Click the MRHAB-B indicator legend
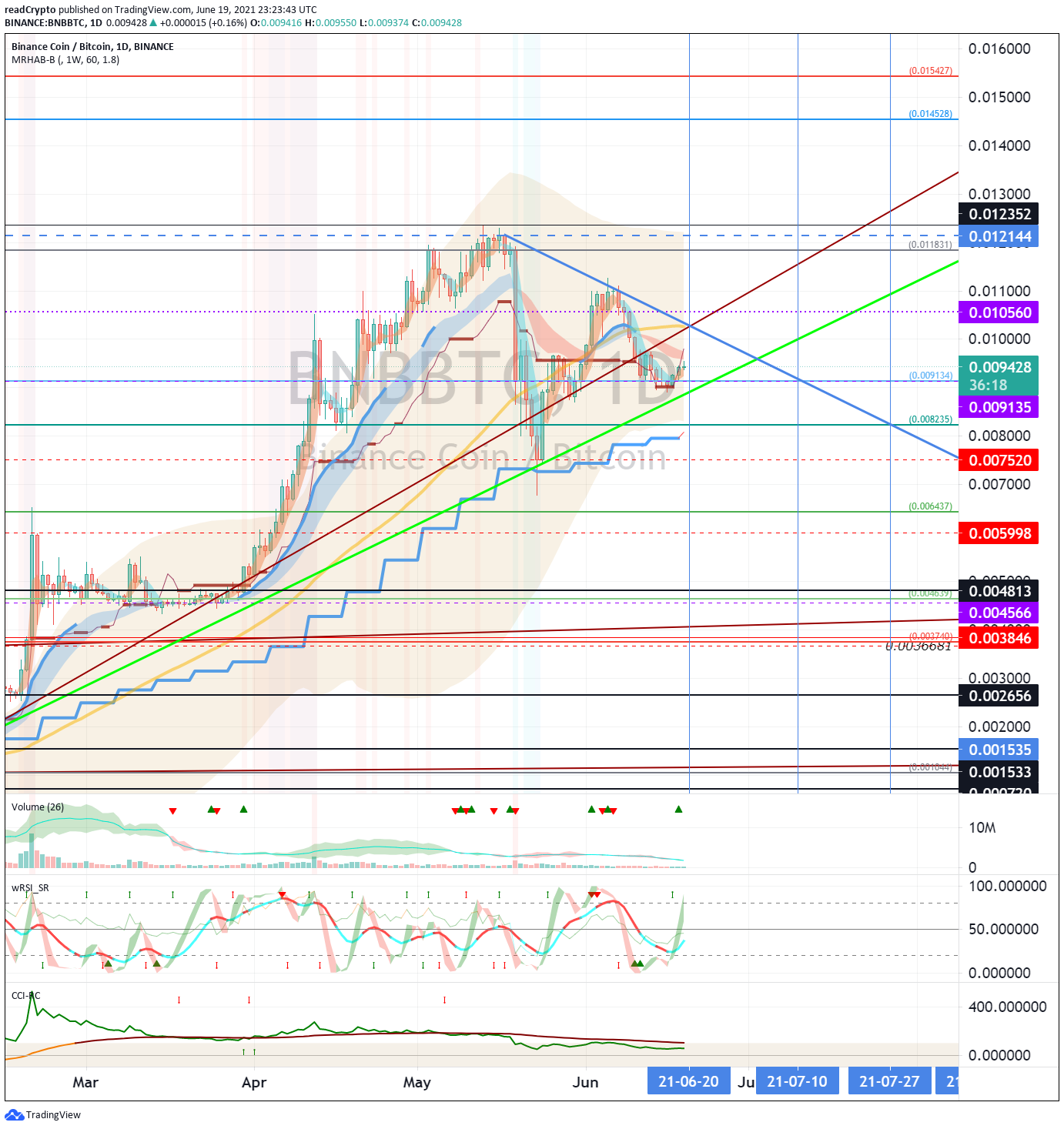The width and height of the screenshot is (1064, 1129). (65, 59)
